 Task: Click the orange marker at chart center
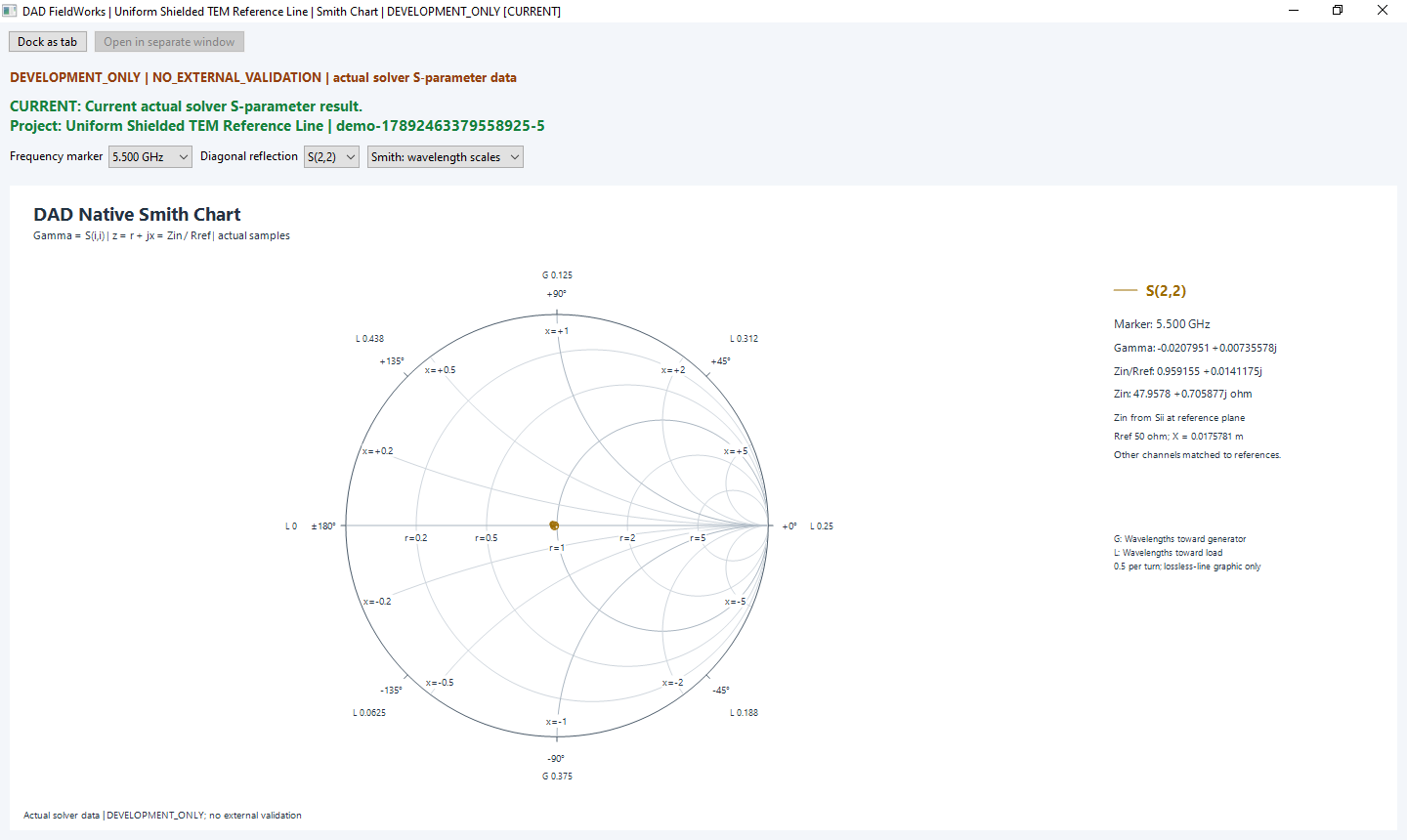click(554, 525)
